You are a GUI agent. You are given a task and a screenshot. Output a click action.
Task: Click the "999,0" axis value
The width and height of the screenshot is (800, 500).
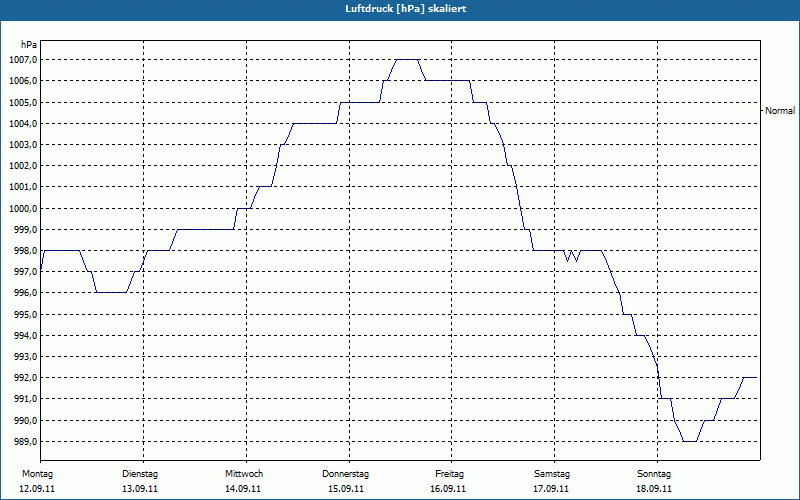25,230
